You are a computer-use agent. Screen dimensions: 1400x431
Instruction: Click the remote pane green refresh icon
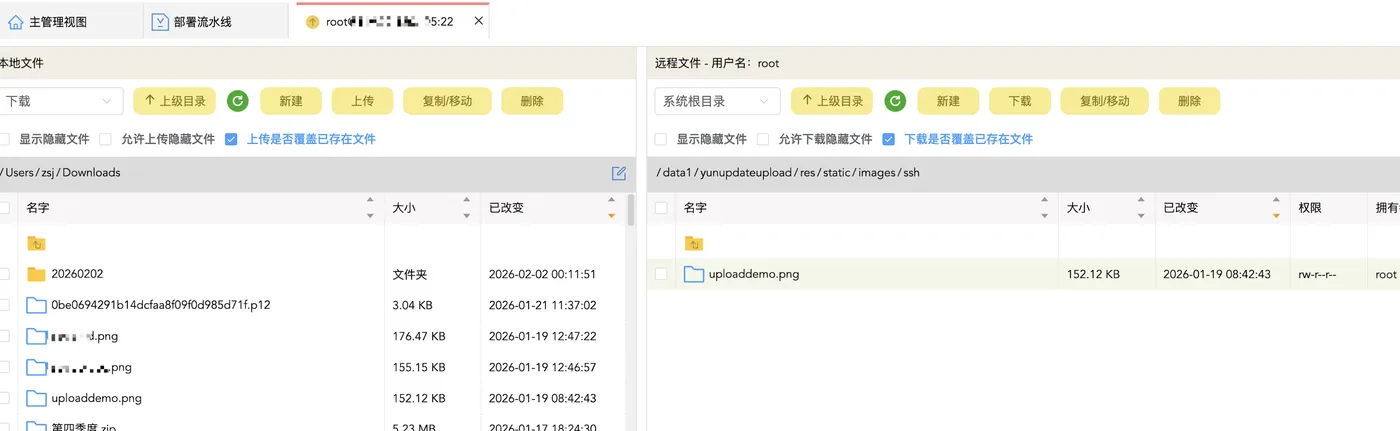coord(896,101)
